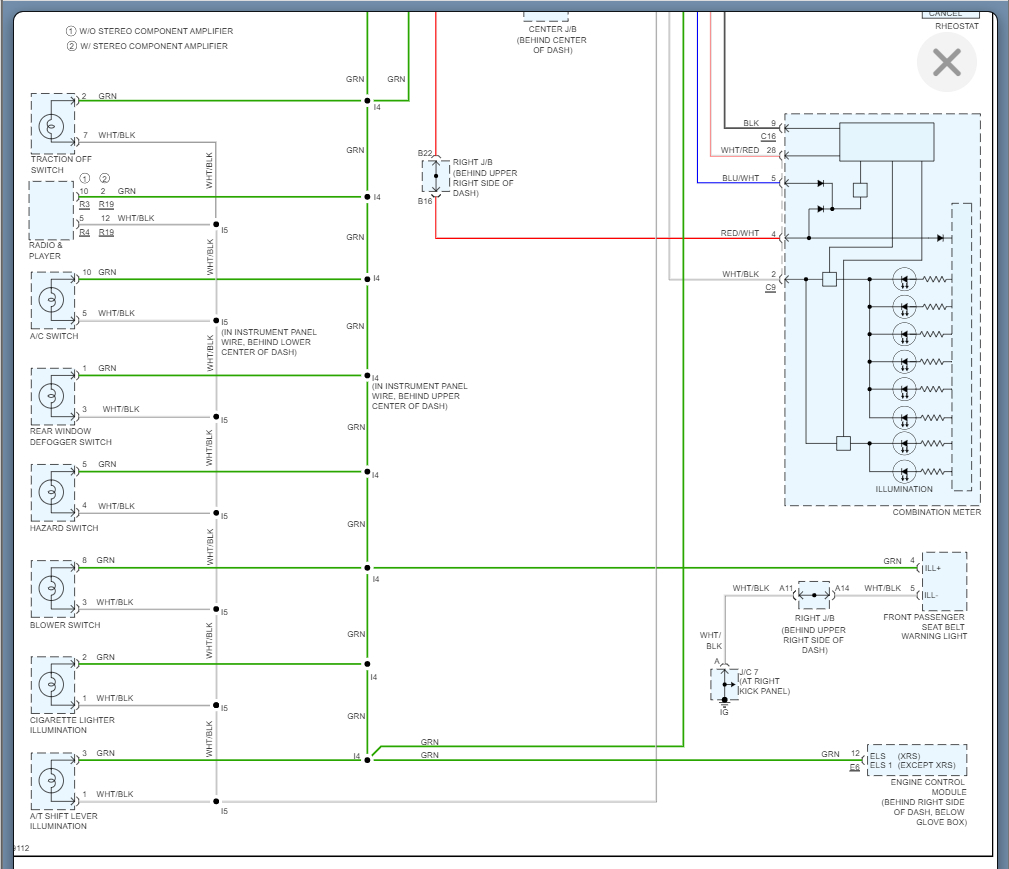
Task: Click the R4 connector reference under Radio
Action: (x=85, y=232)
